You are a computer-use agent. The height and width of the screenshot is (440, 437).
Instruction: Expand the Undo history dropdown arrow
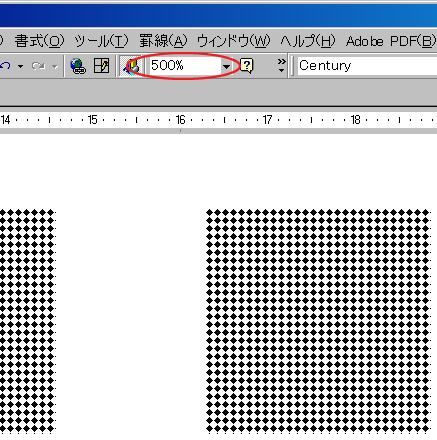[x=20, y=66]
